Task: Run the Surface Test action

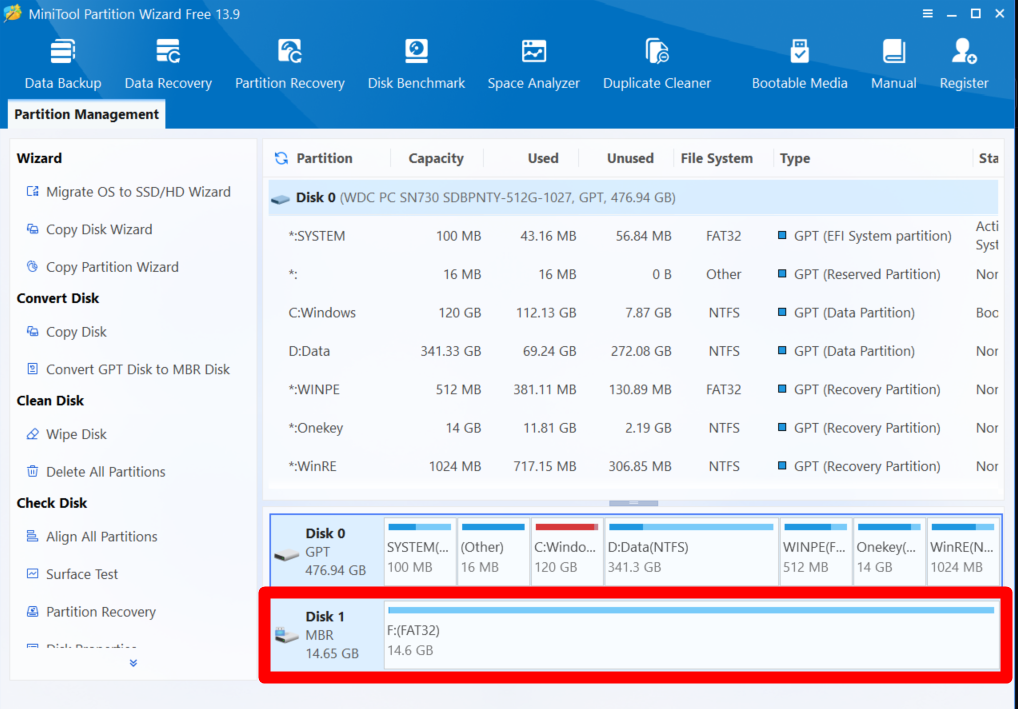Action: 72,575
